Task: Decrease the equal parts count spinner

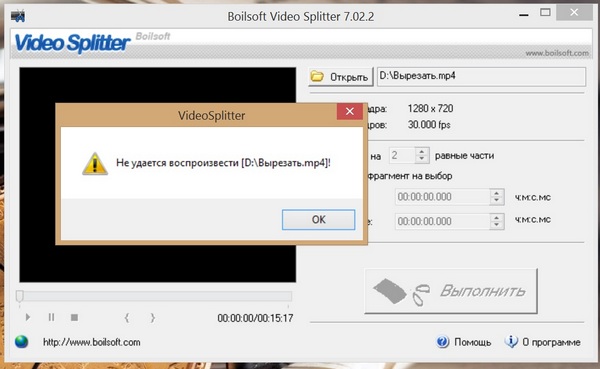Action: [422, 159]
